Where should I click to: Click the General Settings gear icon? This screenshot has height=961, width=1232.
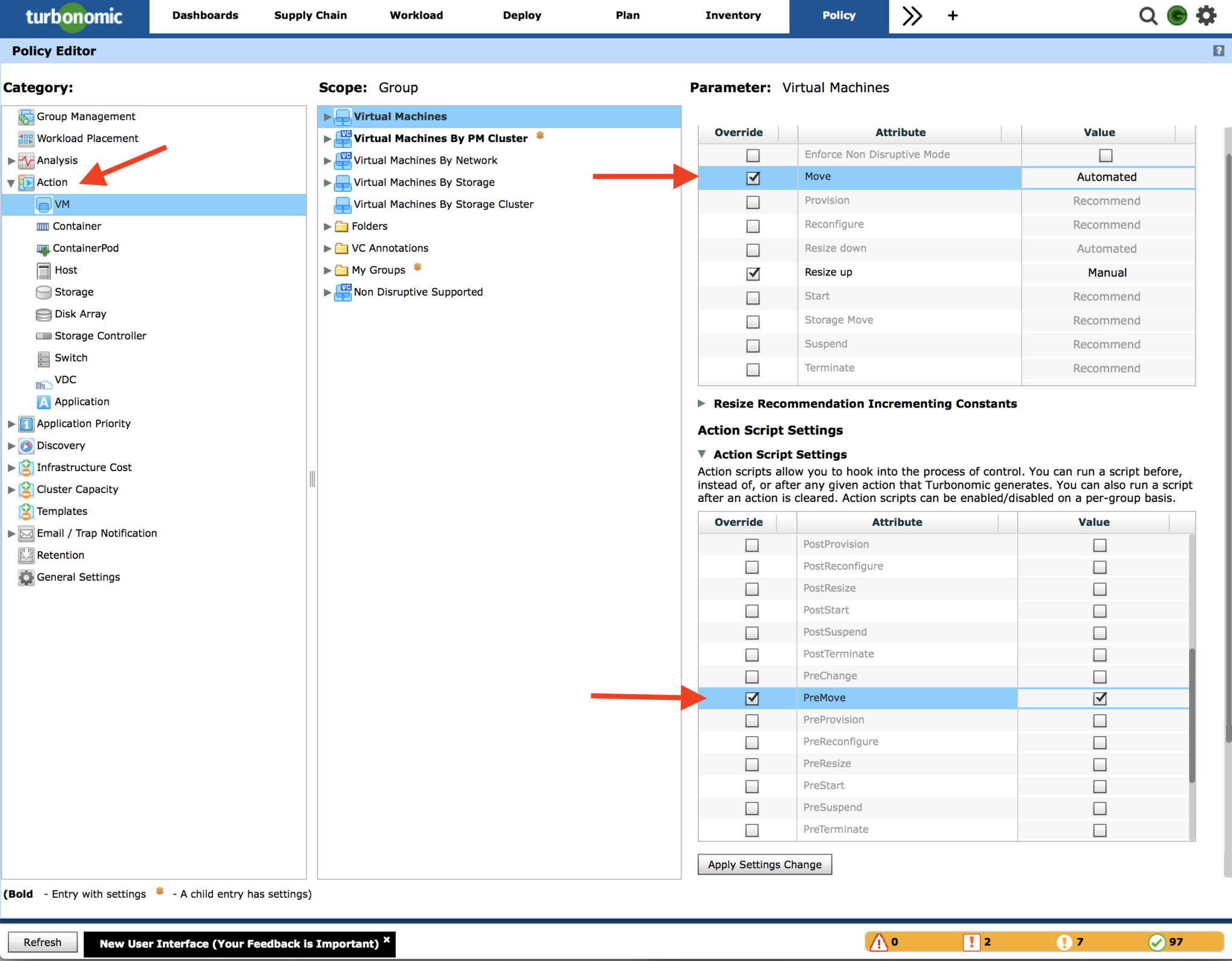click(x=26, y=577)
